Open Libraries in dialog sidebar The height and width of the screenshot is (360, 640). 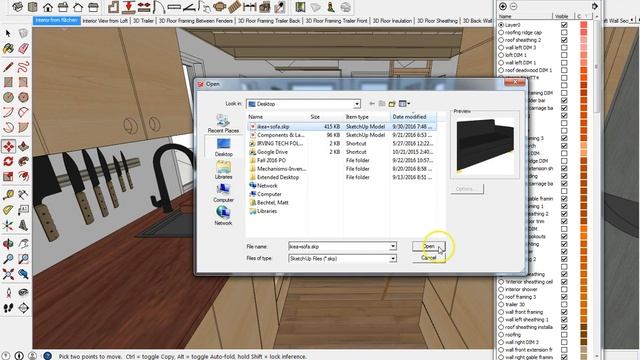point(223,170)
